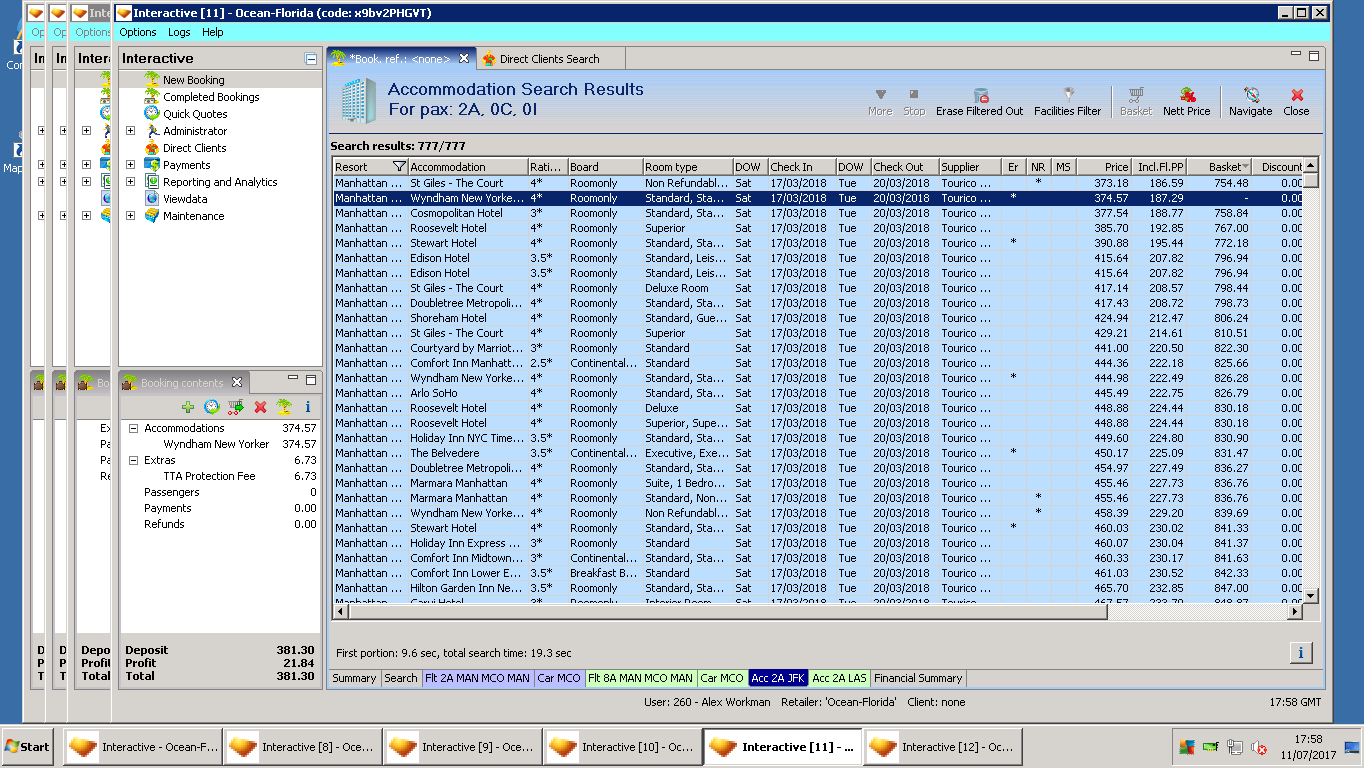Select the The Belvedere row
Image resolution: width=1364 pixels, height=768 pixels.
click(819, 453)
